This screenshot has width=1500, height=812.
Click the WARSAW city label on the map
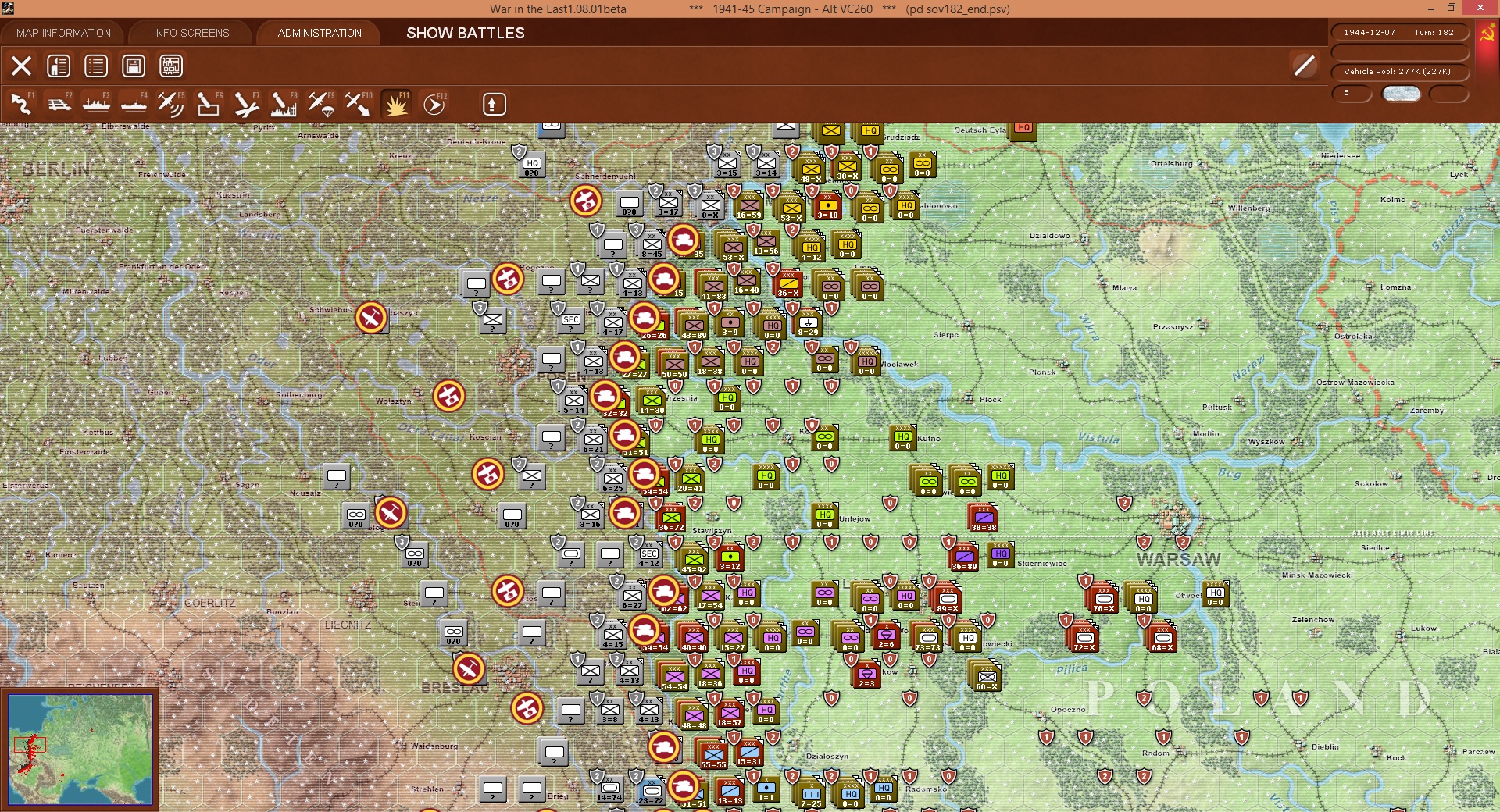(1178, 560)
